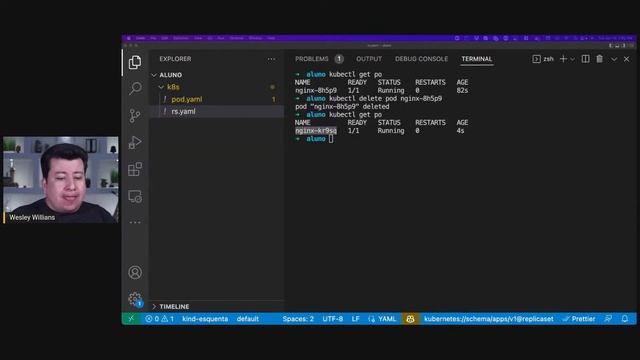
Task: Collapse the panel with chevron icon
Action: (x=614, y=59)
